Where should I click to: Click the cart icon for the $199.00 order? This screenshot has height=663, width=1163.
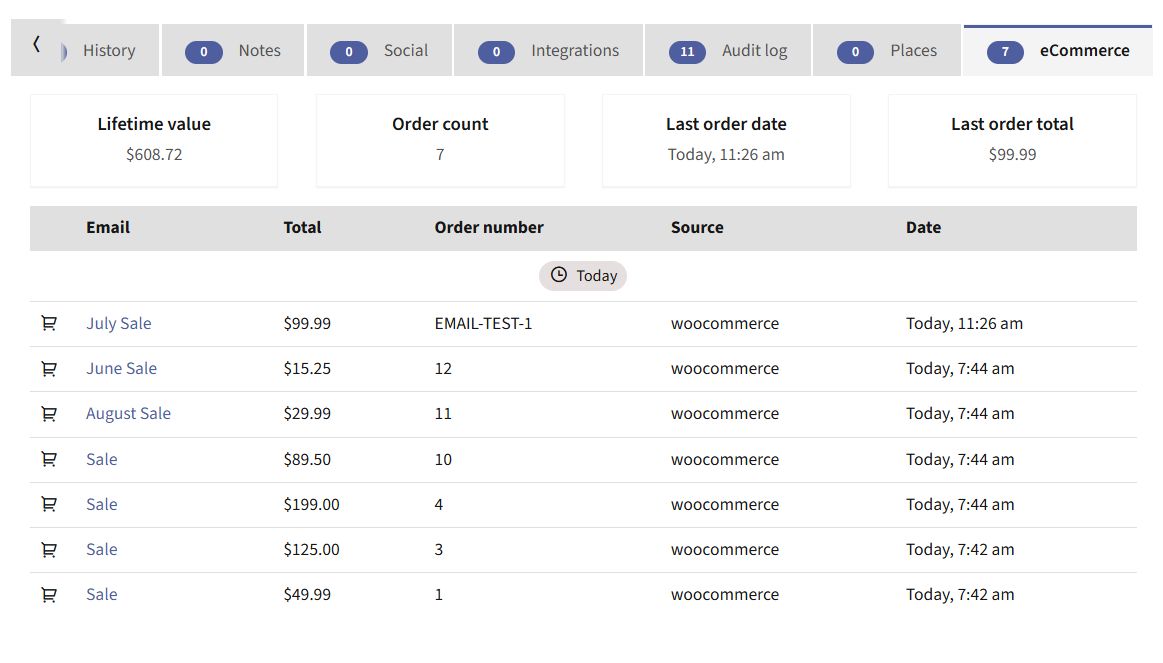pos(49,504)
